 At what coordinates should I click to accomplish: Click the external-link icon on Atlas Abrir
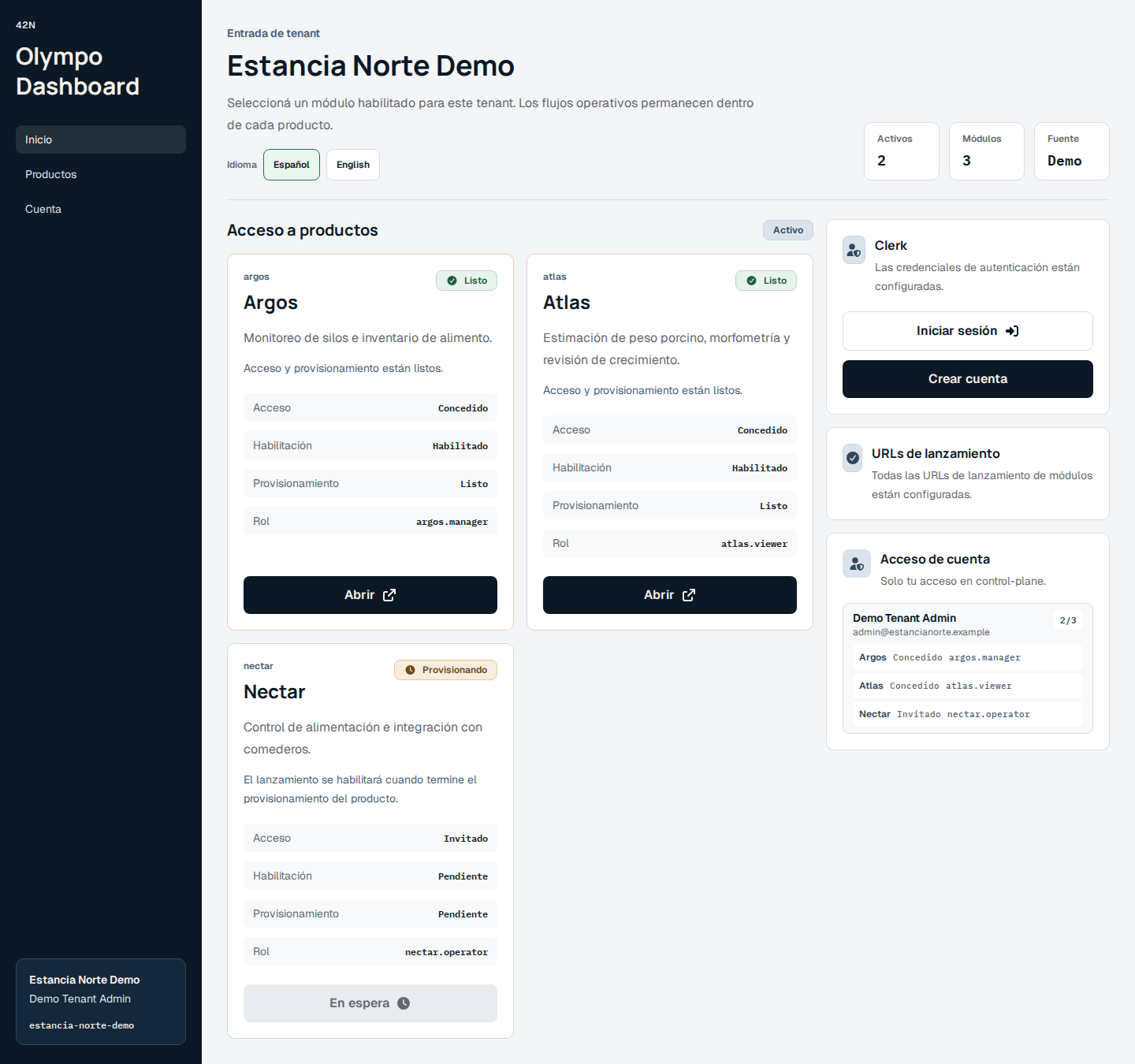click(x=689, y=595)
